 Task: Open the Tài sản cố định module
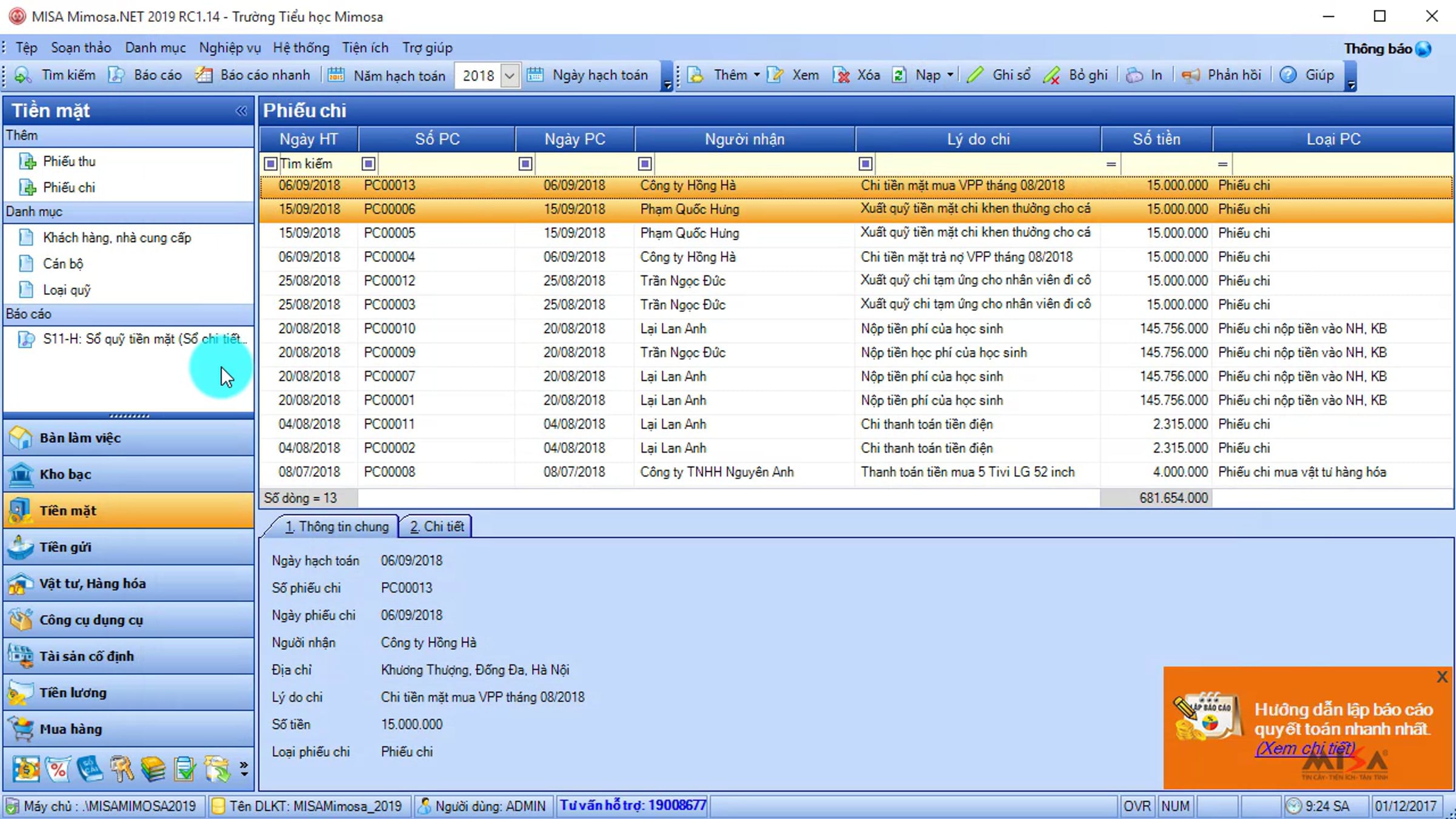point(129,656)
